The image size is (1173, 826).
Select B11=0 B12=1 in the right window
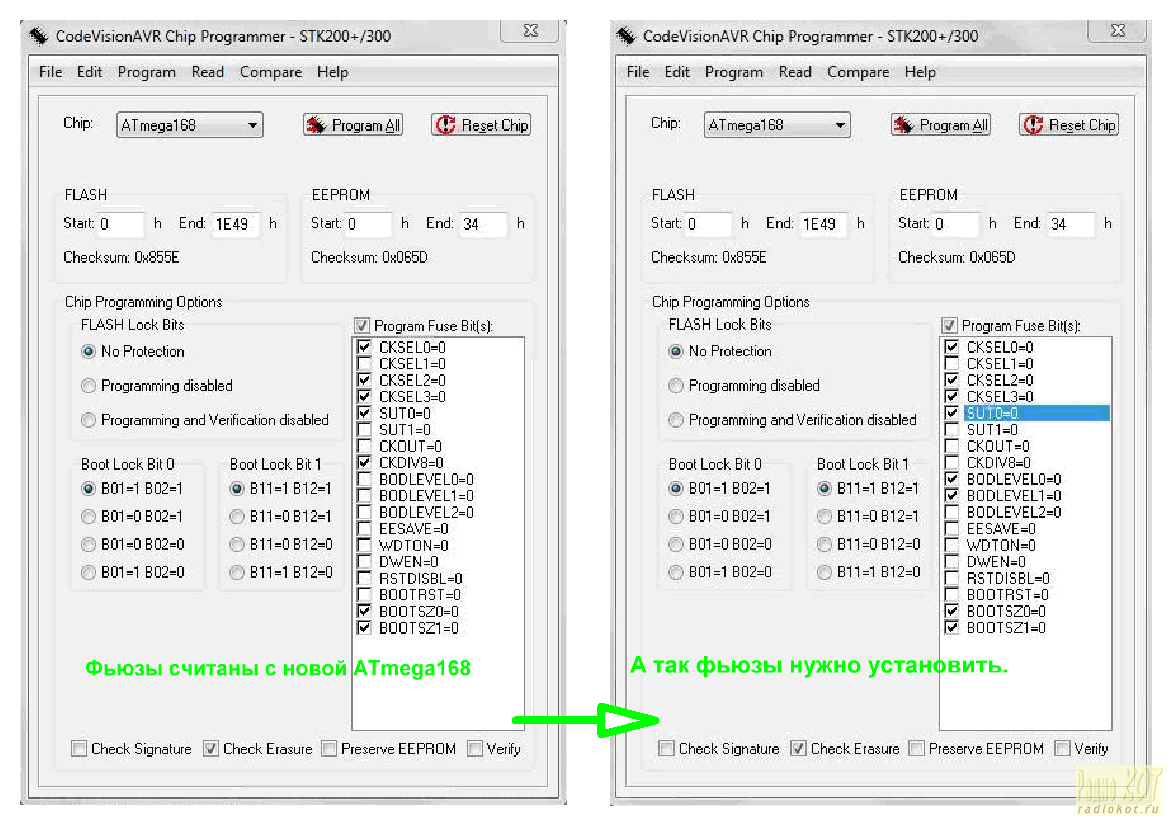click(x=824, y=516)
